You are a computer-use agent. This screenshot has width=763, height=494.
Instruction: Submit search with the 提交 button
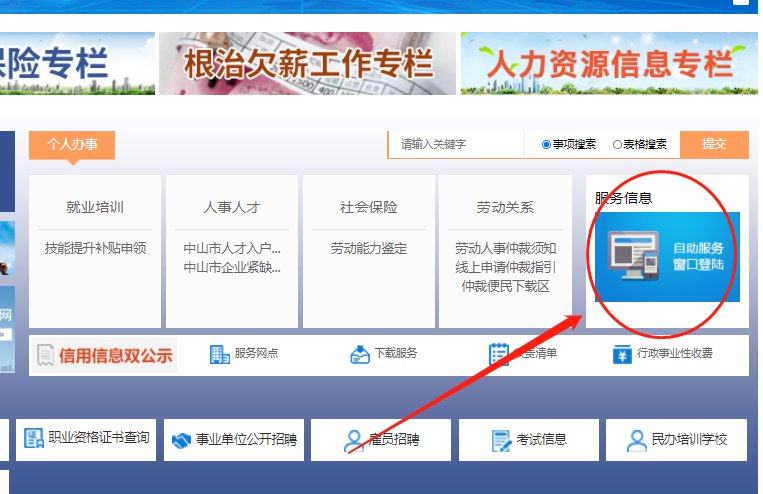pos(714,145)
